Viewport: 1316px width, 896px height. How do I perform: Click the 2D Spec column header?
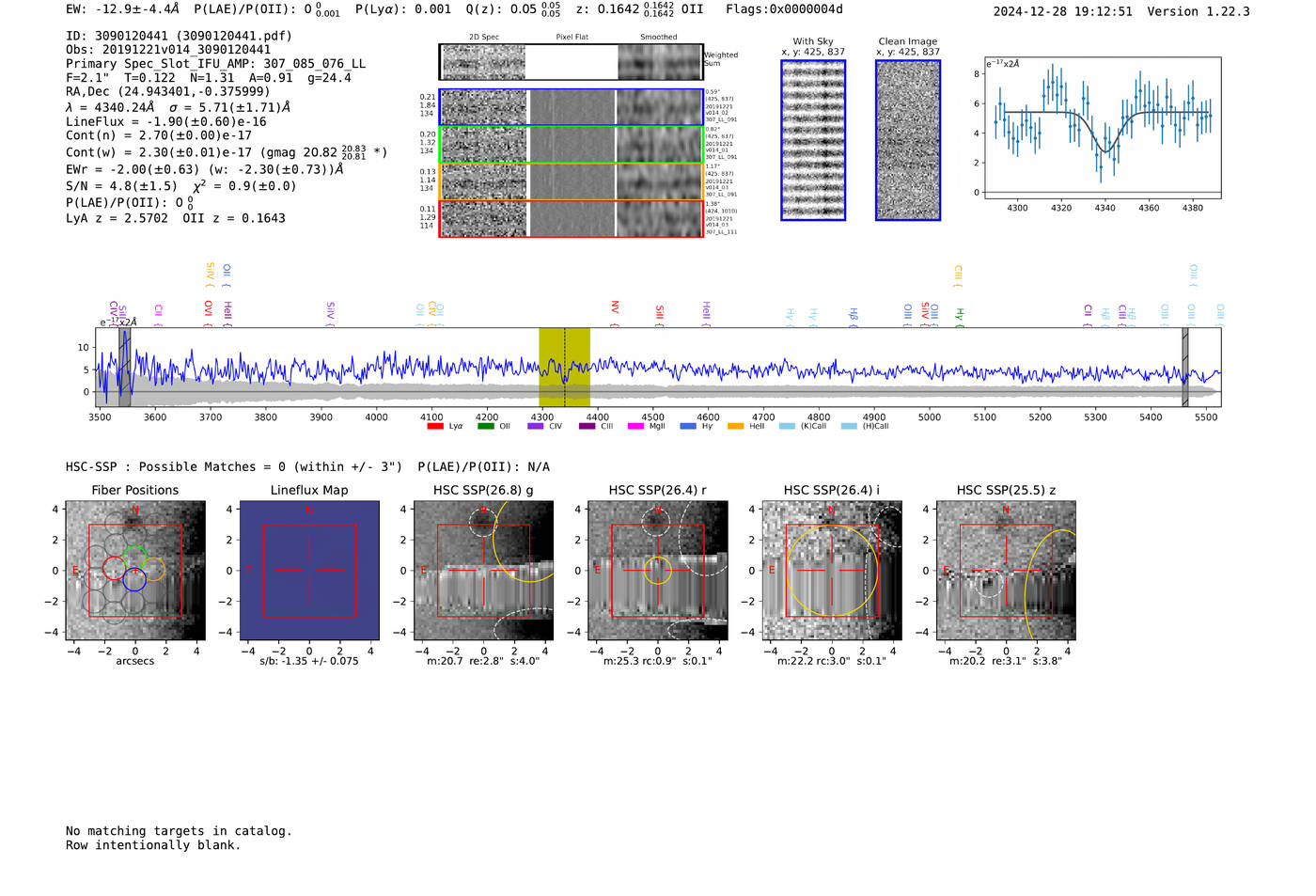point(484,38)
